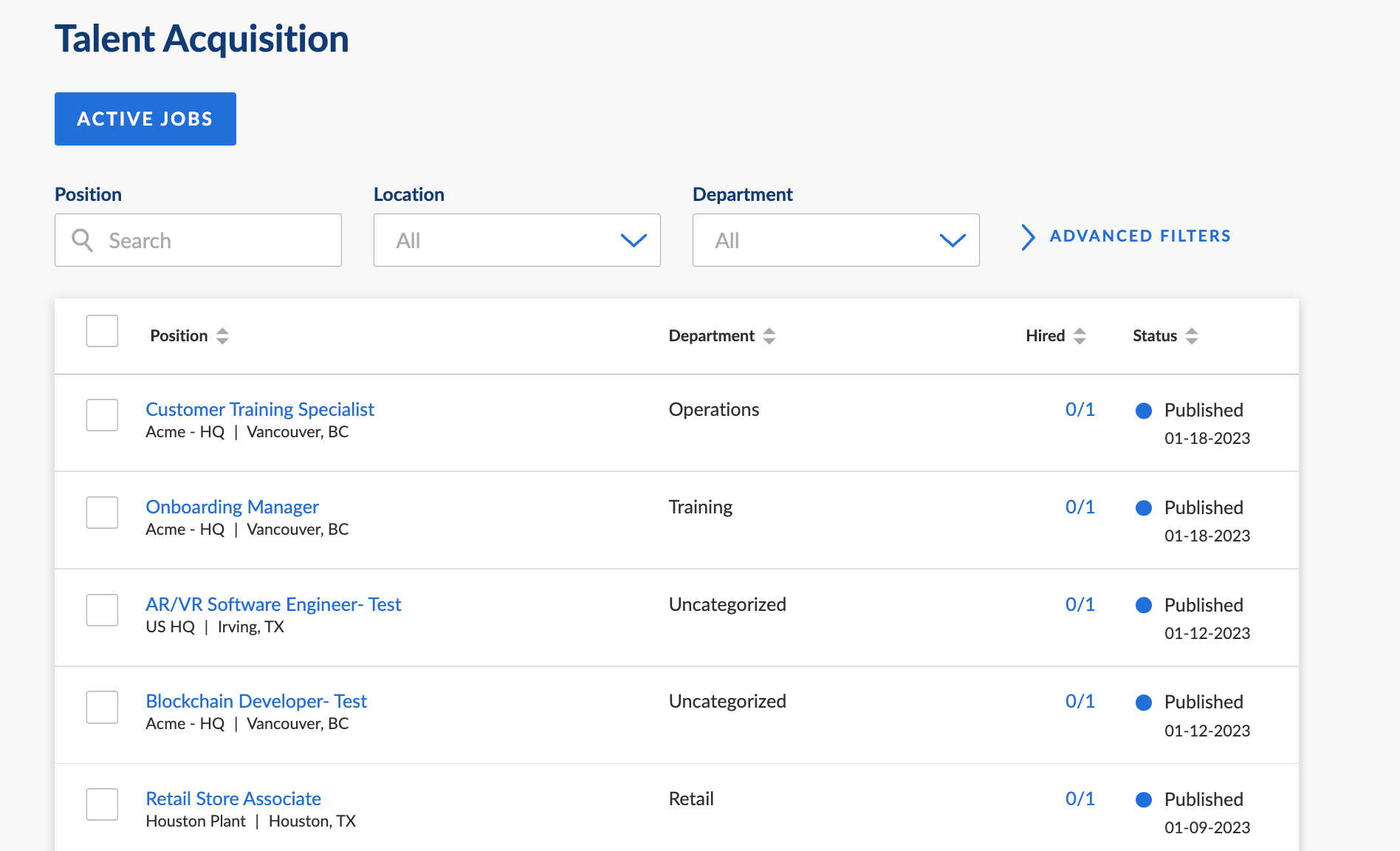Sort table by Status column arrows

click(1191, 336)
